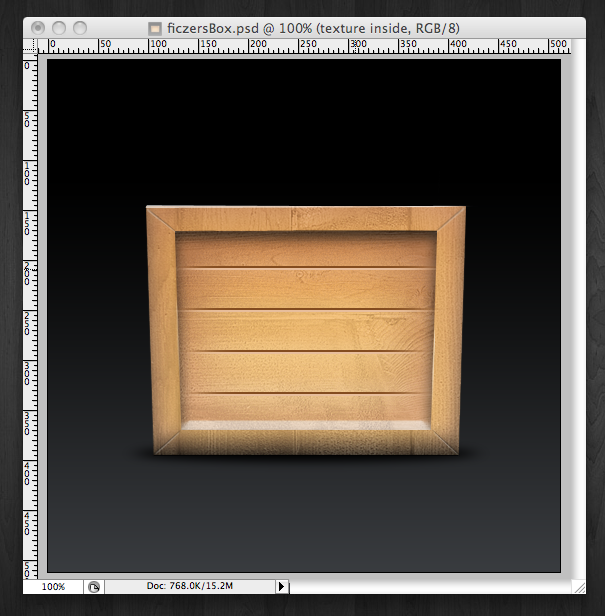The image size is (605, 616).
Task: Click the 100% zoom level field
Action: [53, 587]
